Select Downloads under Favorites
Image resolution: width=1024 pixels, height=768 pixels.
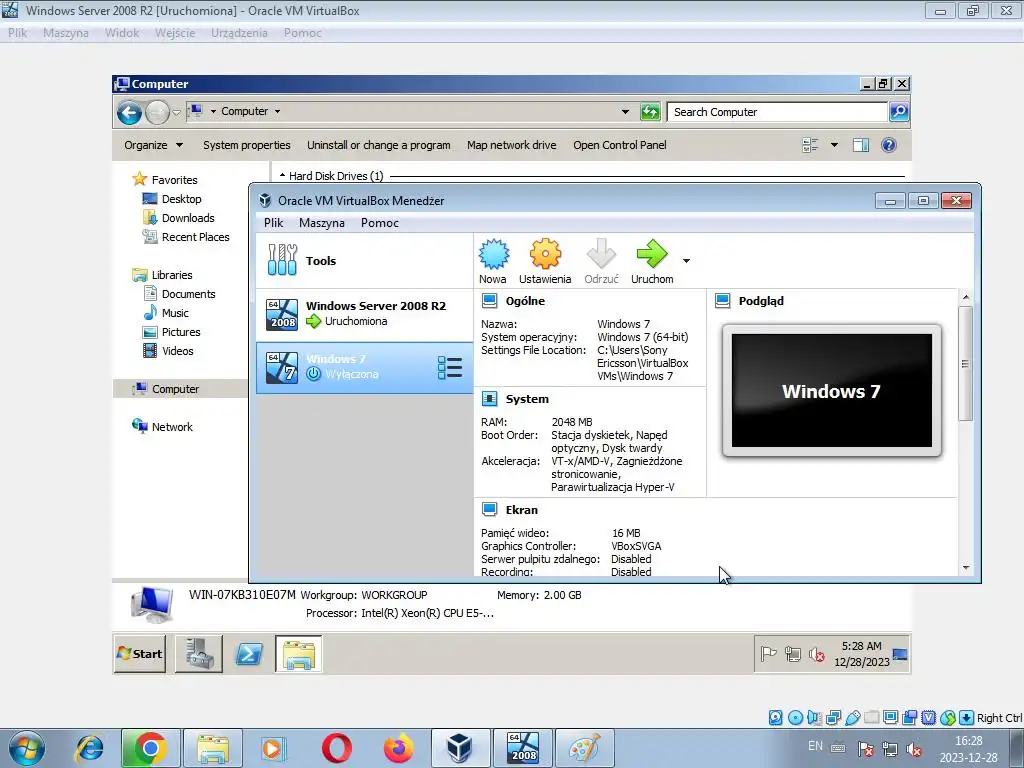pyautogui.click(x=178, y=217)
